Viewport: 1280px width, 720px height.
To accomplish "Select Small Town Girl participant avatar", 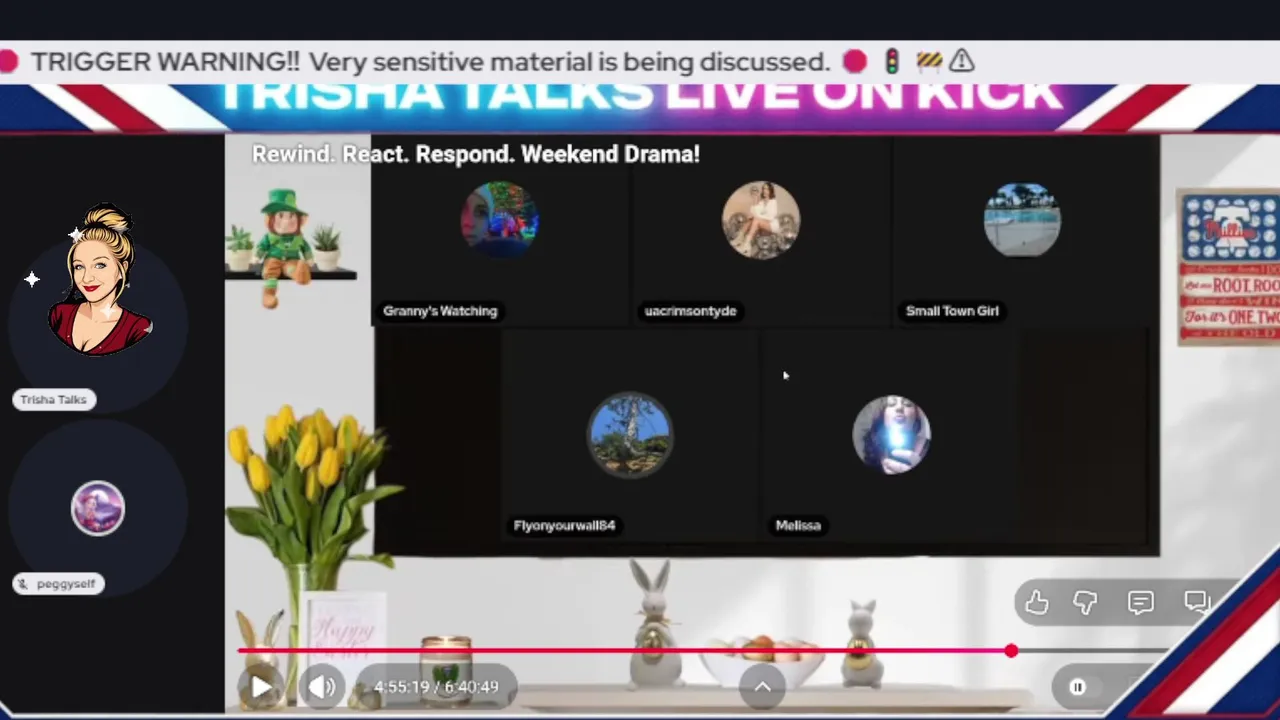I will coord(1022,220).
